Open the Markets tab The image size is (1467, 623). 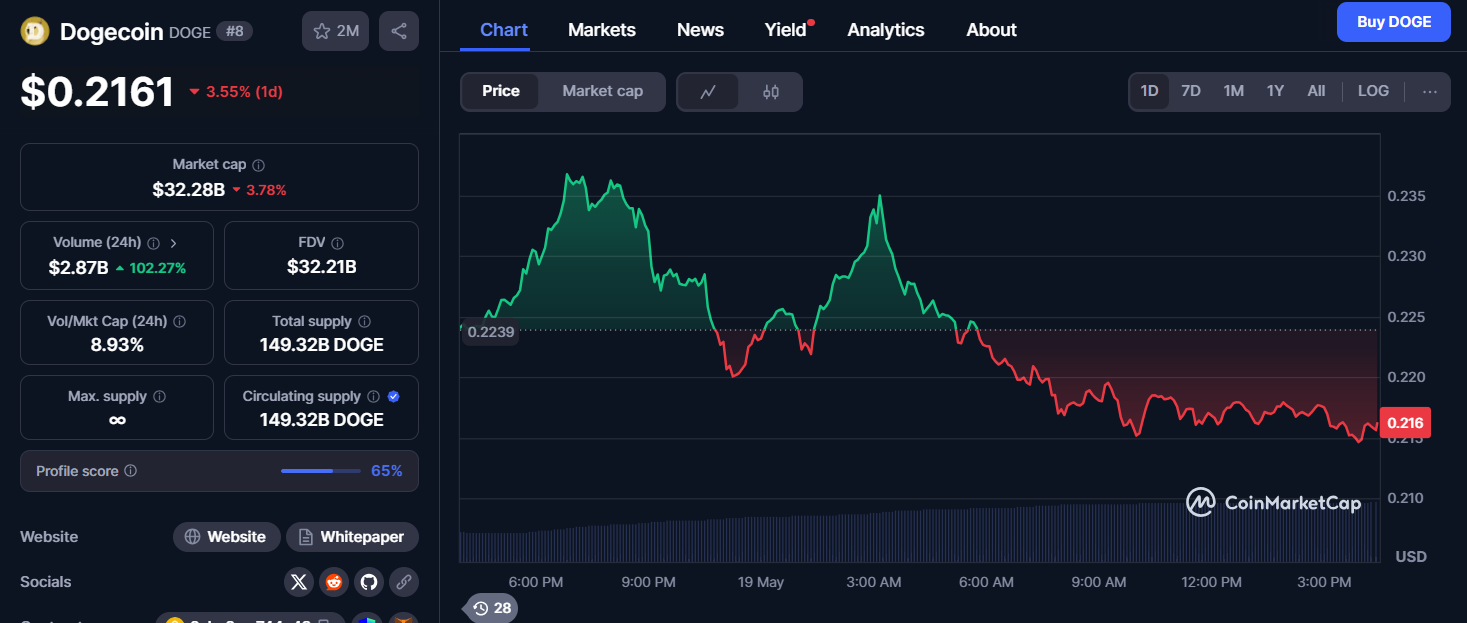[602, 30]
